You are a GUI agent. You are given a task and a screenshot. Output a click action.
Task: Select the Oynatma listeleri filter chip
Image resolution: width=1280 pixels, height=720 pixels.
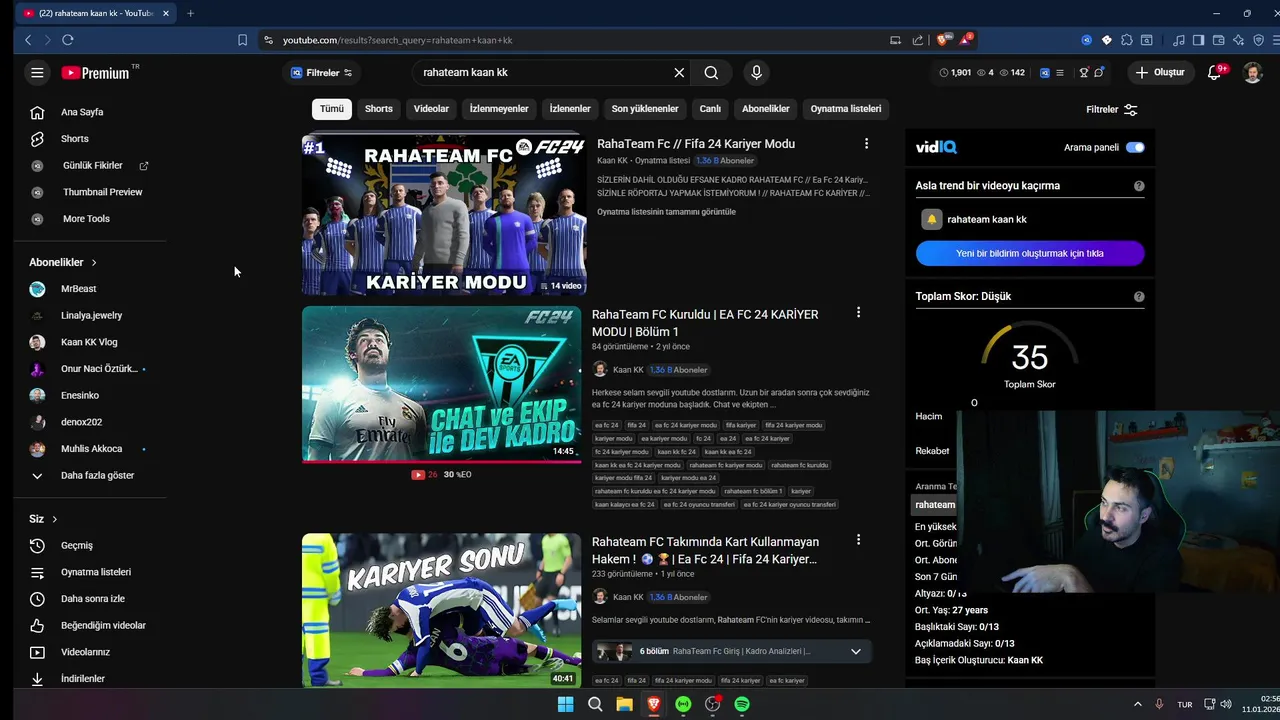pyautogui.click(x=846, y=109)
